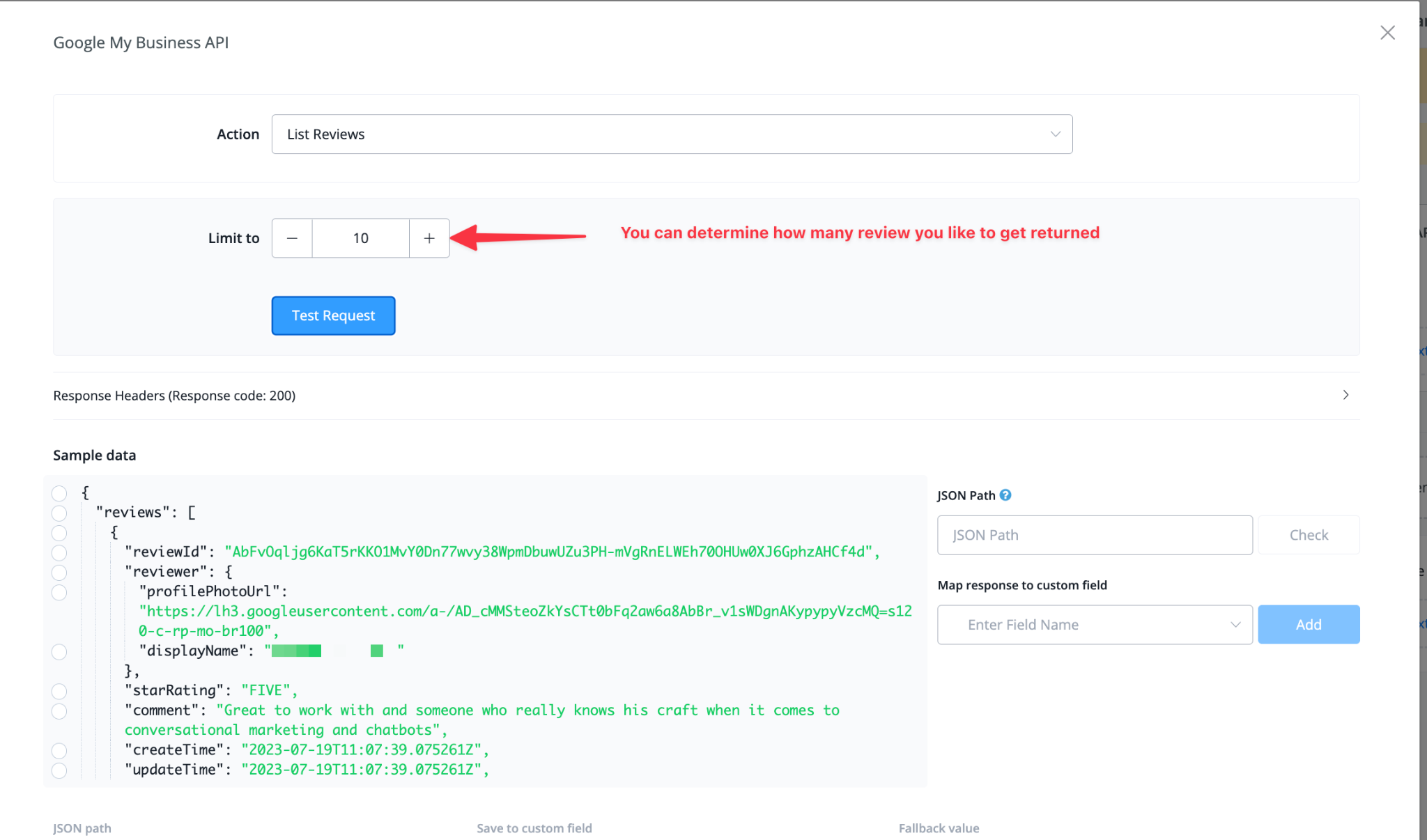Click the Test Request button
Image resolution: width=1427 pixels, height=840 pixels.
(333, 316)
